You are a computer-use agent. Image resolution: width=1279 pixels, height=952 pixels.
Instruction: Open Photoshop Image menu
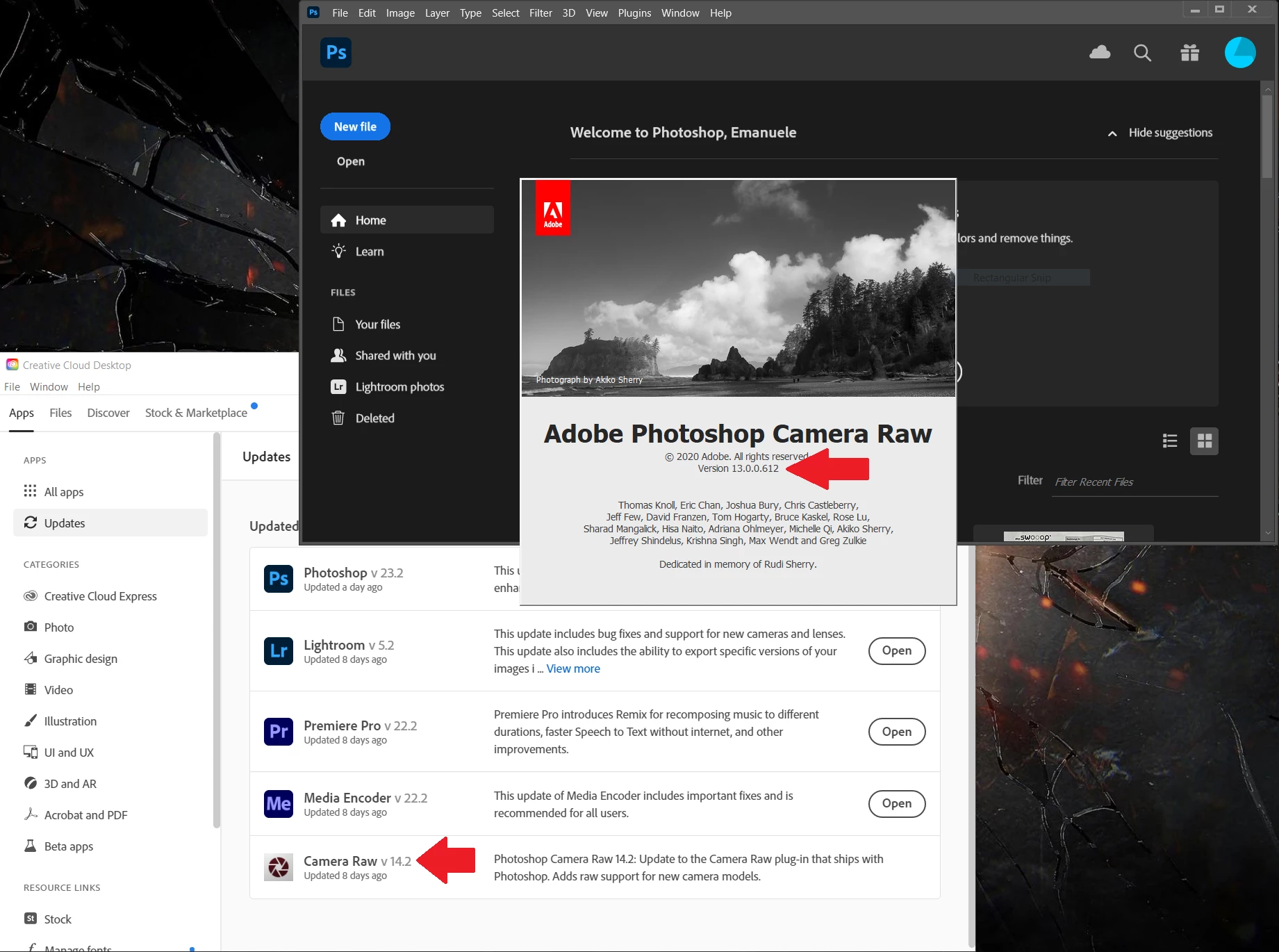click(x=400, y=13)
